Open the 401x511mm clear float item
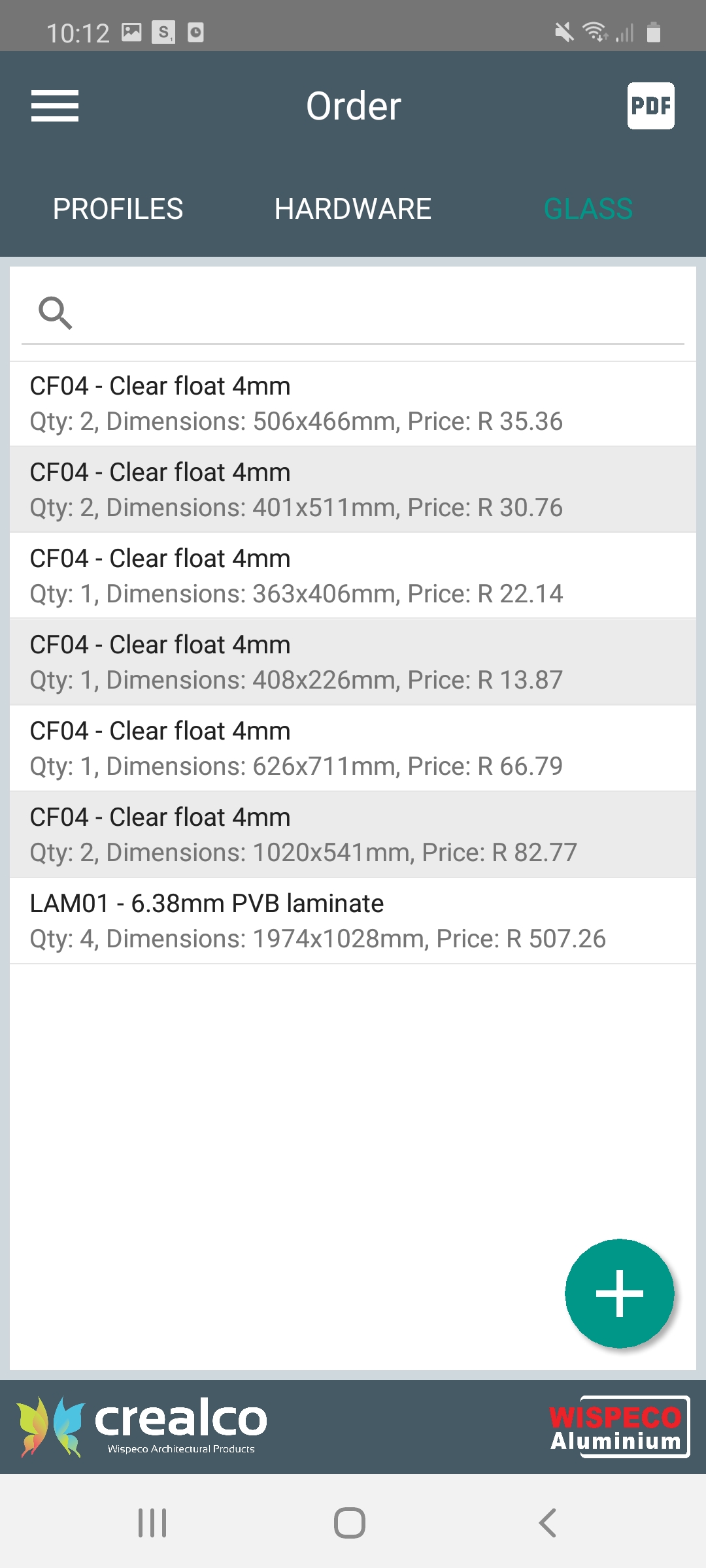The width and height of the screenshot is (706, 1568). pyautogui.click(x=353, y=490)
